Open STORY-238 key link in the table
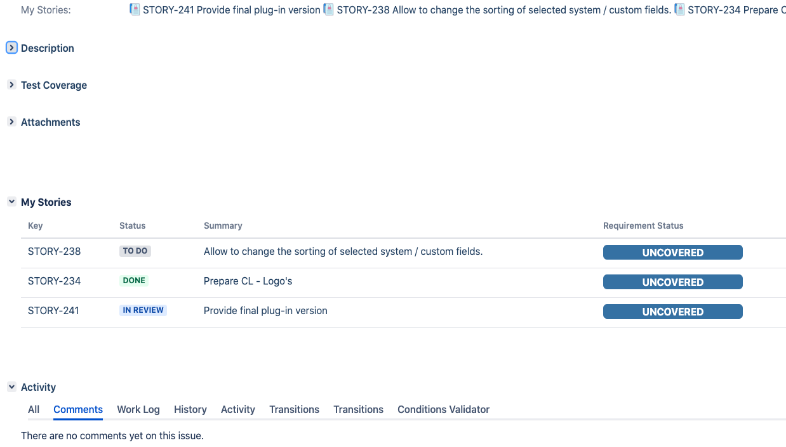The image size is (786, 447). (54, 252)
